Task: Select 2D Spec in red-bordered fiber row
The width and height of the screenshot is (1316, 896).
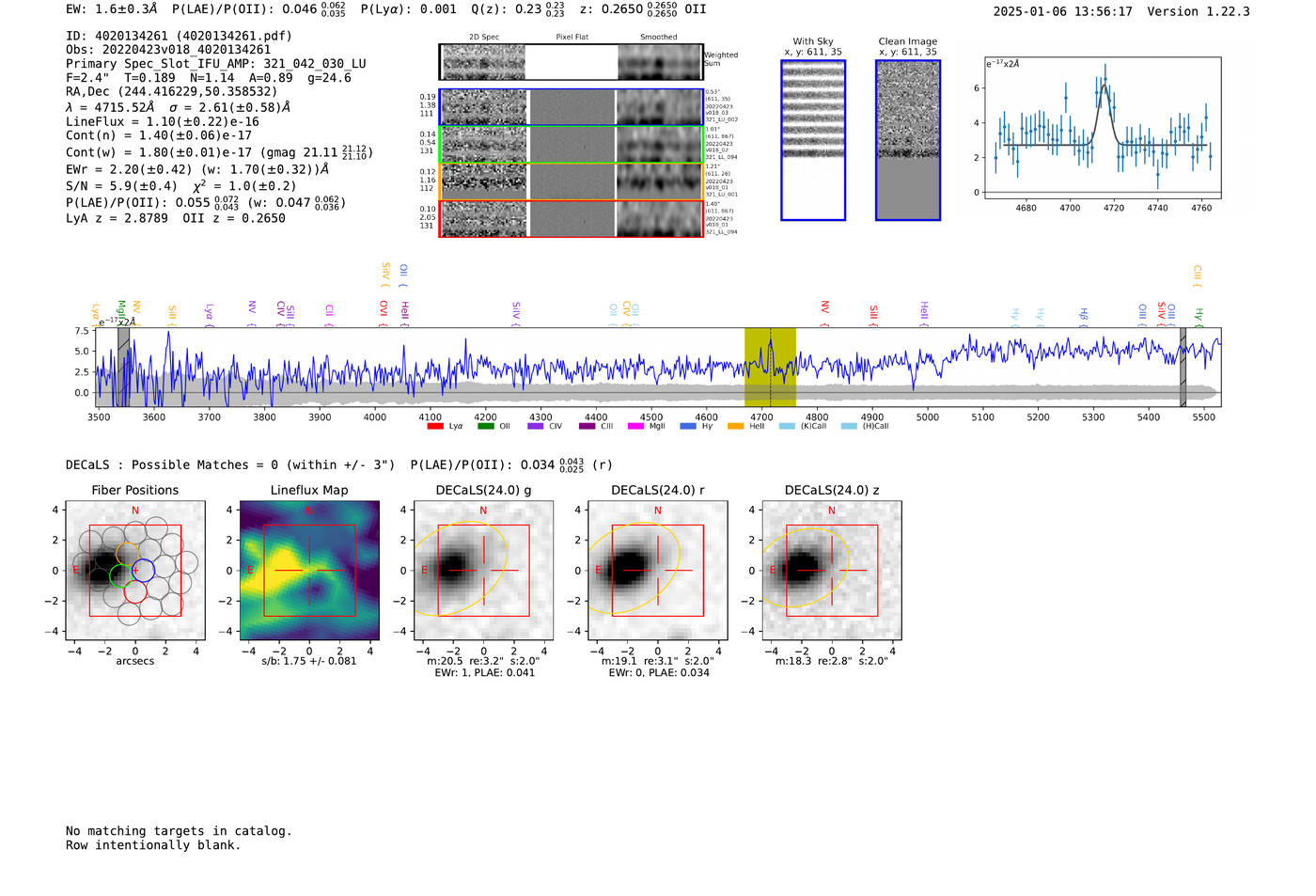Action: (484, 219)
